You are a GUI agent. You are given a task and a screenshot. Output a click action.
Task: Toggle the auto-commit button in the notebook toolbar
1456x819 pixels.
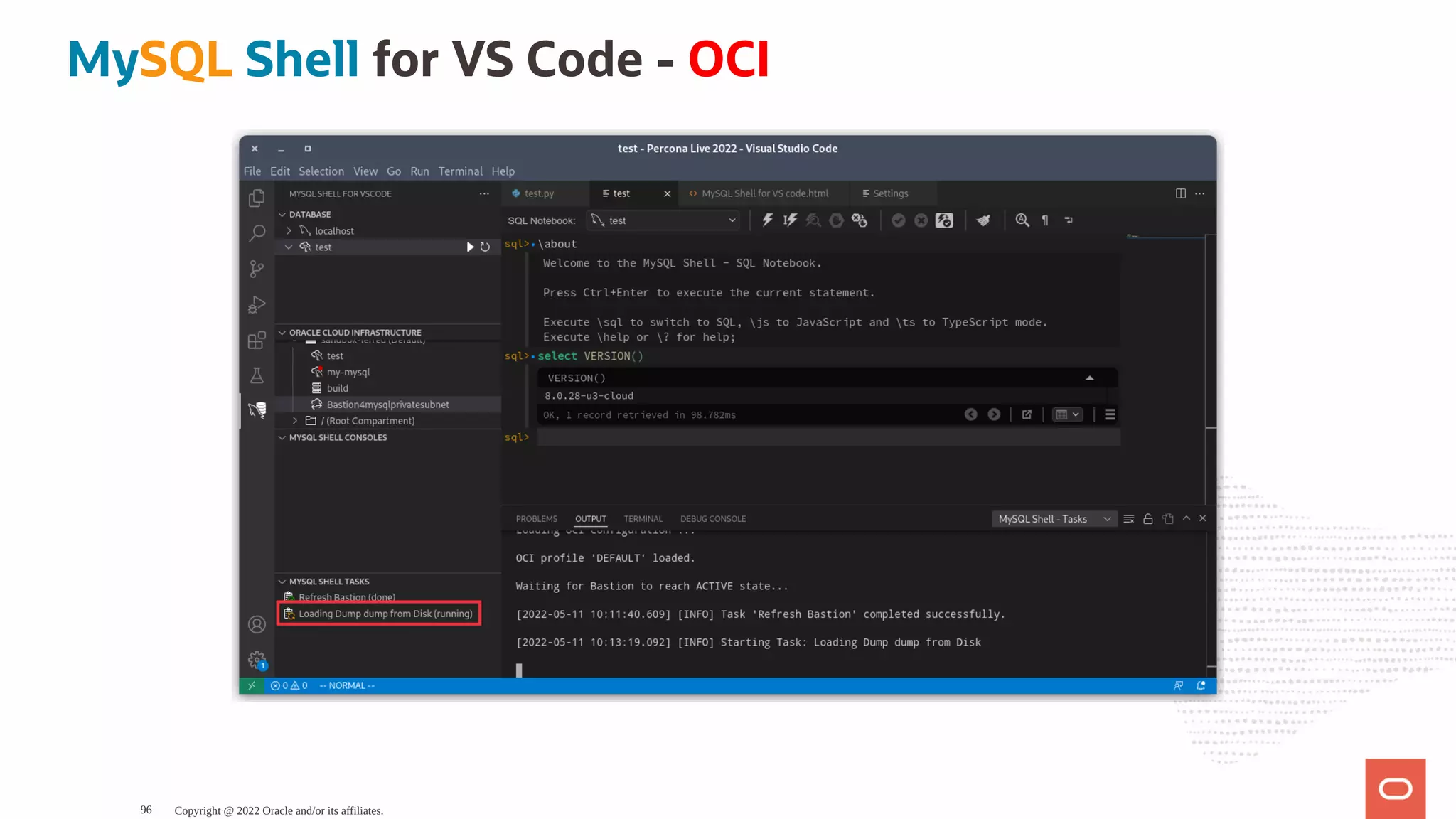(x=944, y=220)
